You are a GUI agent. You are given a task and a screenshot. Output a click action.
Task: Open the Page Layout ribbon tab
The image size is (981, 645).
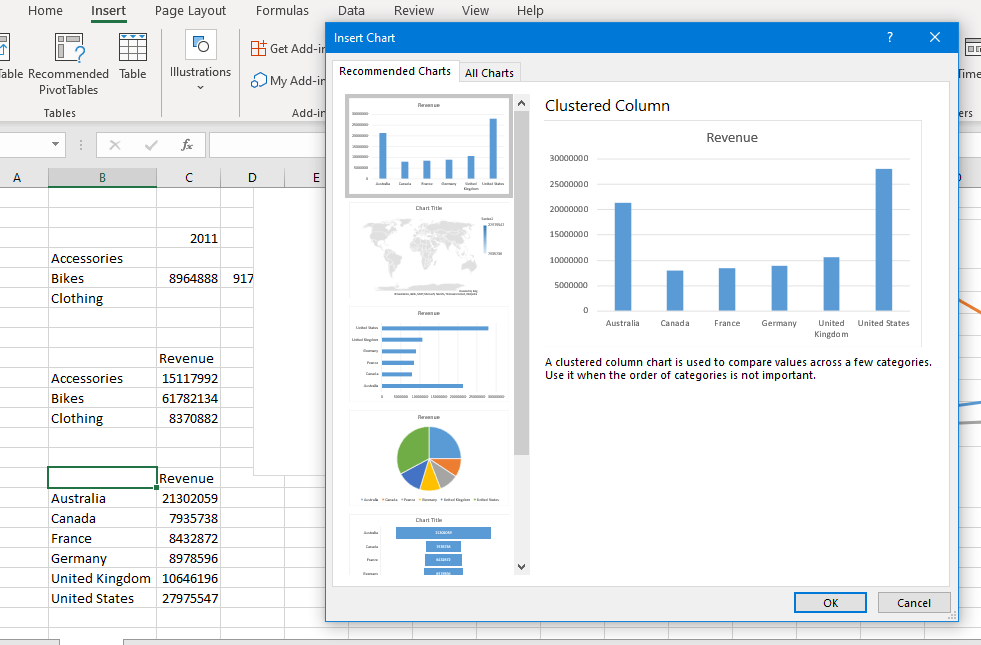coord(190,11)
